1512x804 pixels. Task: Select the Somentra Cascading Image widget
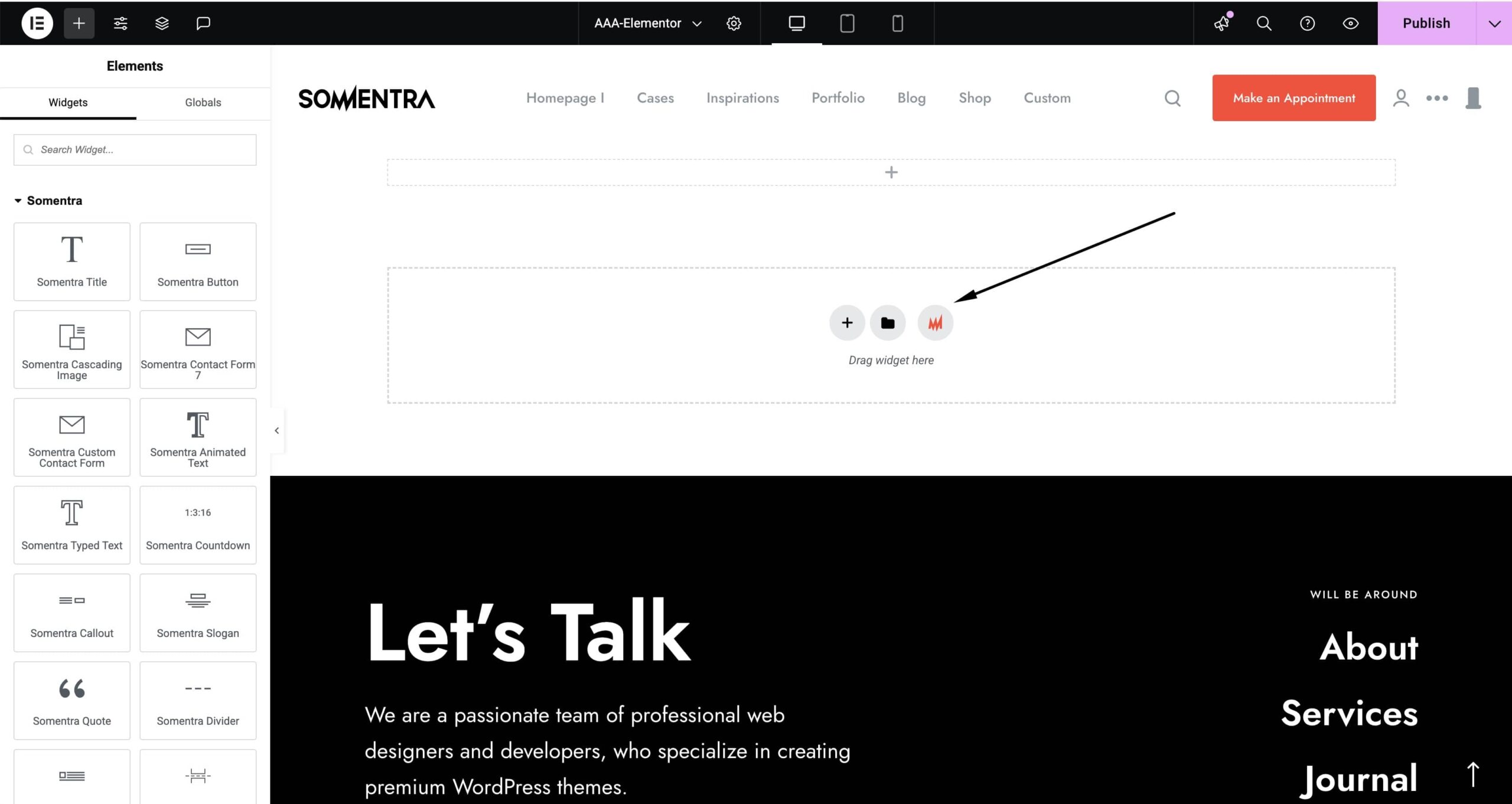[71, 349]
